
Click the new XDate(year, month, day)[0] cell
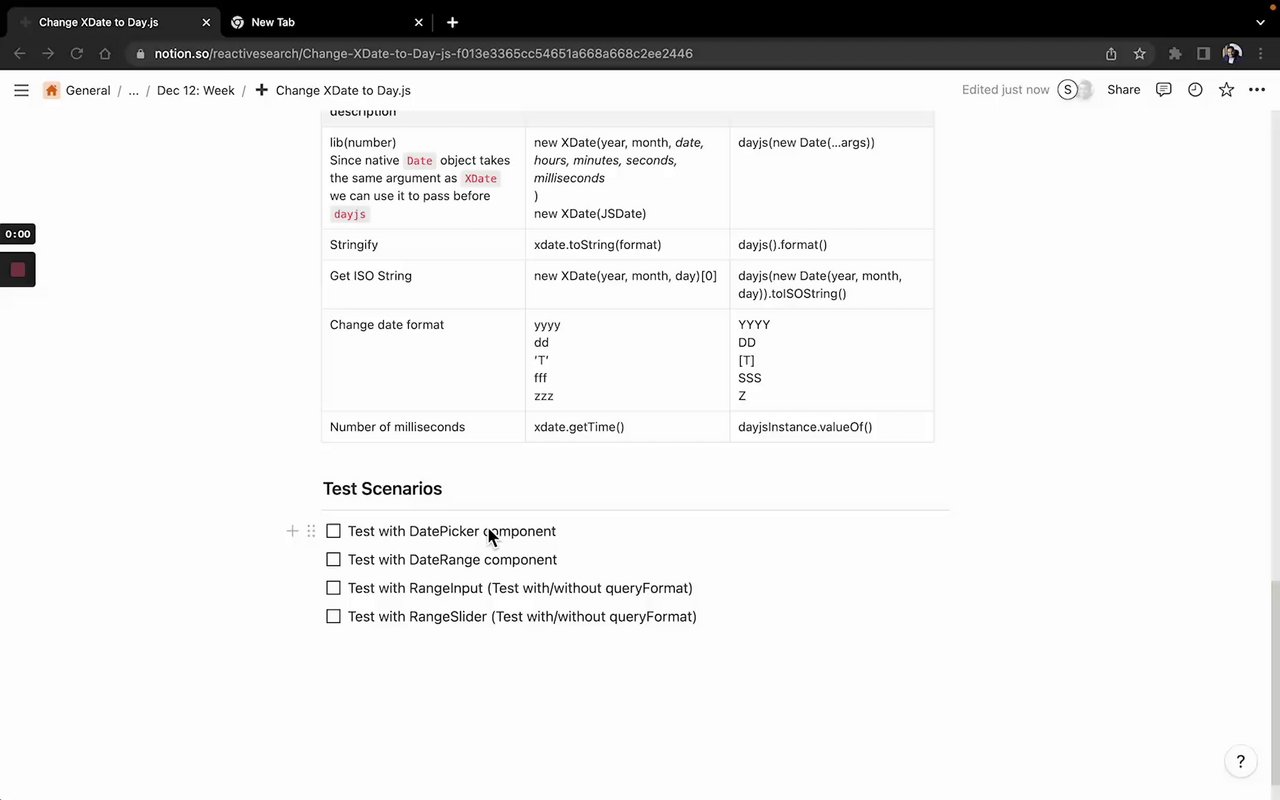627,285
